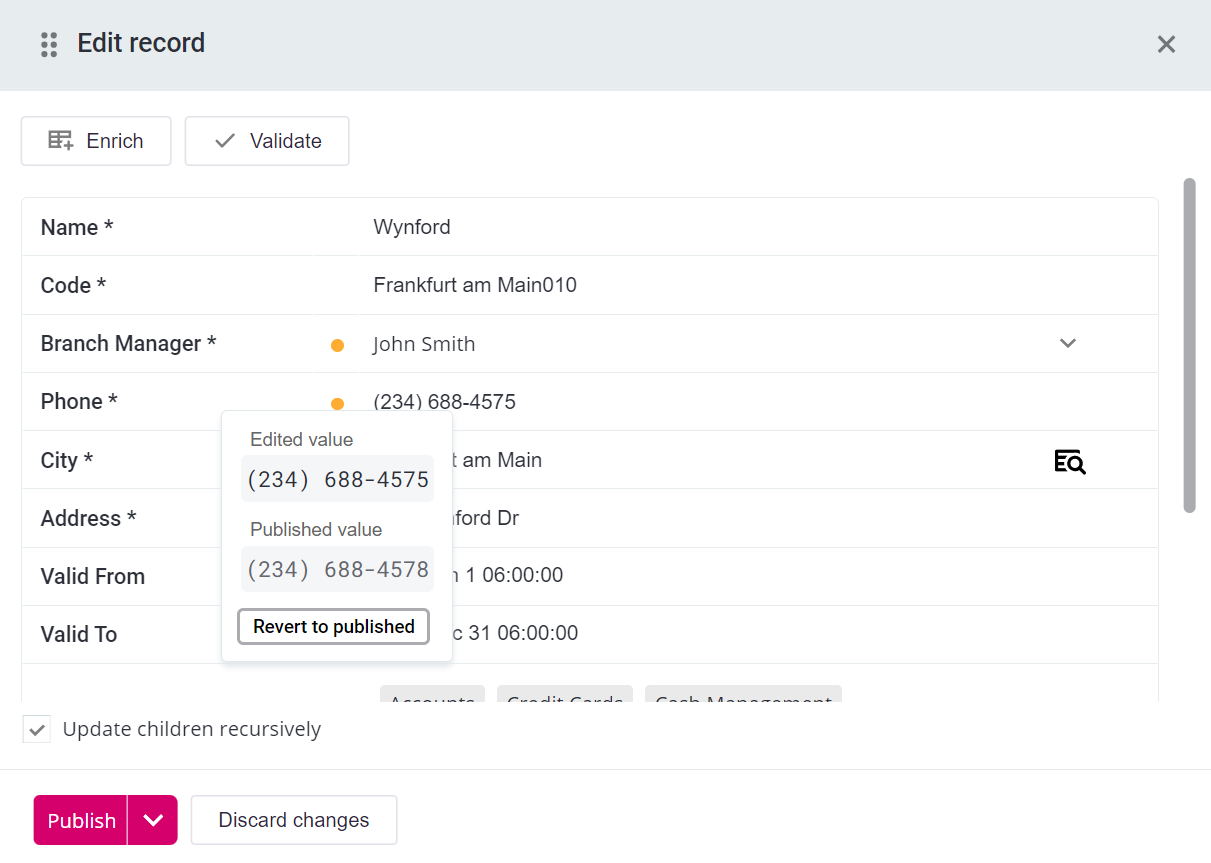Click the orange edit indicator beside Phone
1211x863 pixels.
click(338, 403)
